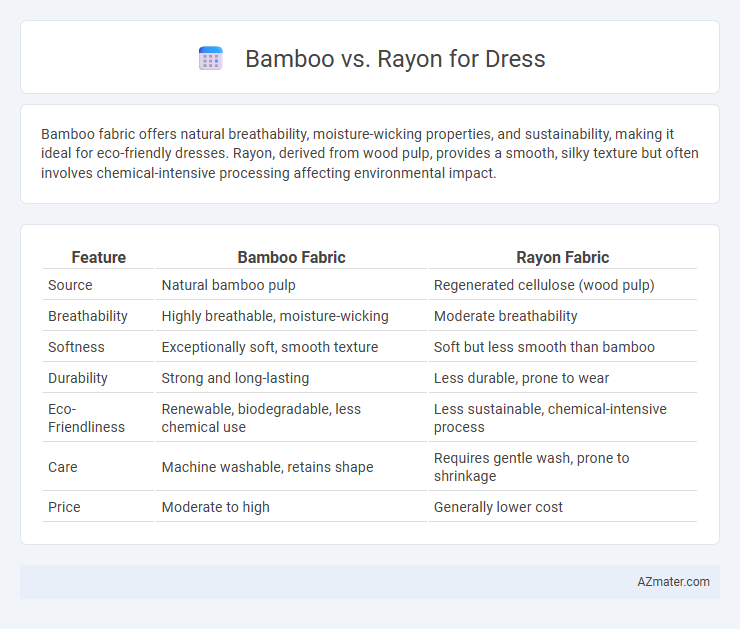Click the calendar grid icon beside the title
Image resolution: width=740 pixels, height=629 pixels.
tap(210, 59)
